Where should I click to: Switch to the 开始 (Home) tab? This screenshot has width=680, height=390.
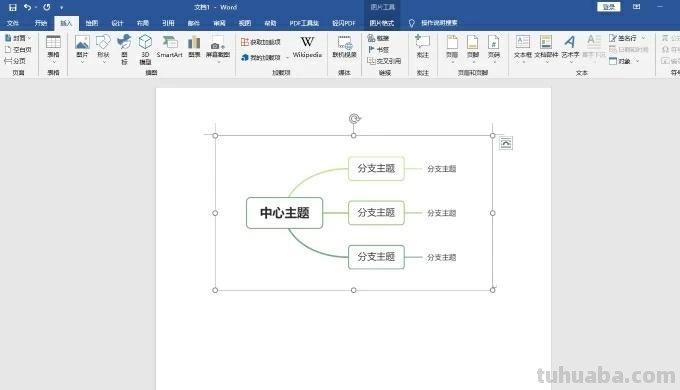41,23
